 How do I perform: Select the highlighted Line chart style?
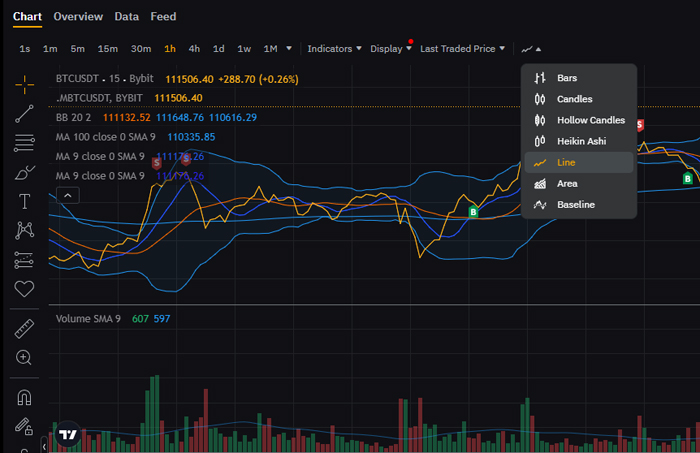579,162
